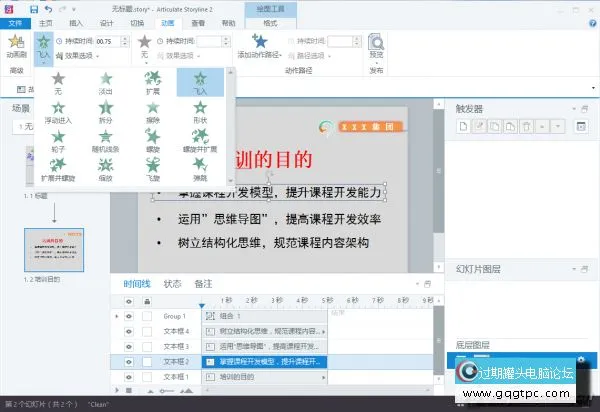Open the quick access toolbar customize arrow

[x=74, y=9]
